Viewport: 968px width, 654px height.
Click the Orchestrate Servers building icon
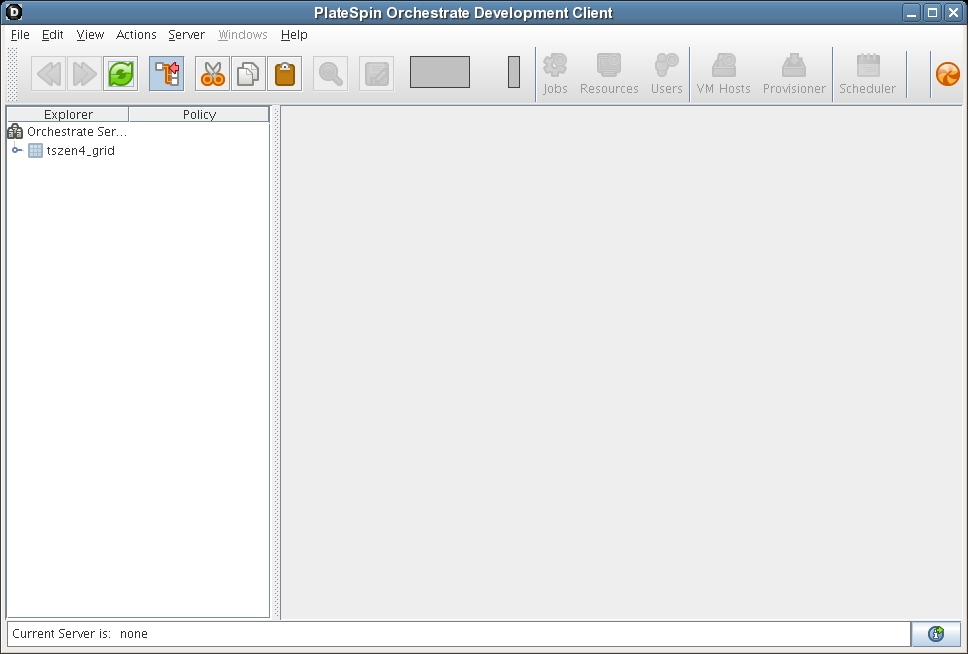pyautogui.click(x=15, y=131)
